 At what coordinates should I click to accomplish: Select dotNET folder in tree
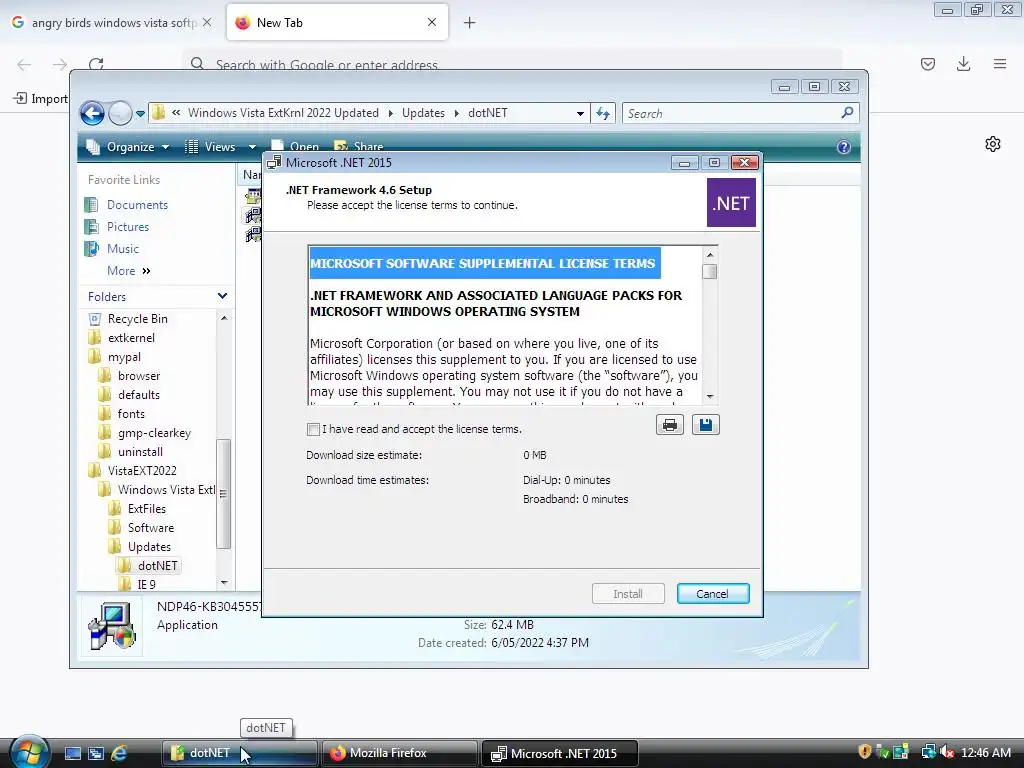[157, 566]
